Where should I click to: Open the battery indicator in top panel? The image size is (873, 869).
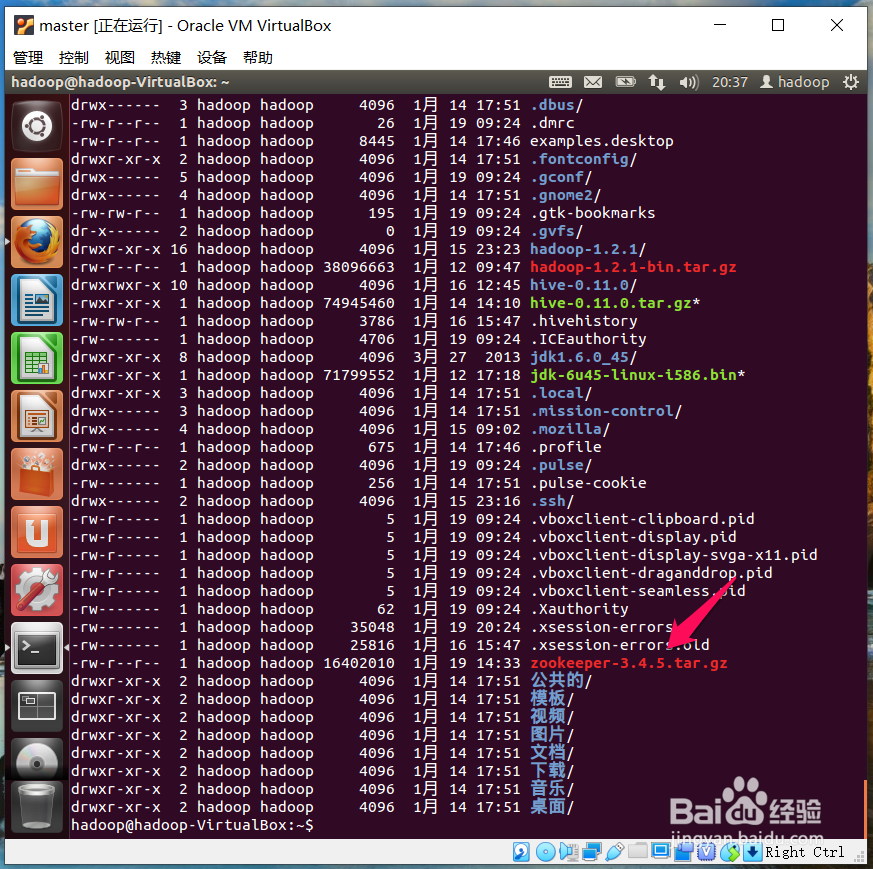click(625, 82)
